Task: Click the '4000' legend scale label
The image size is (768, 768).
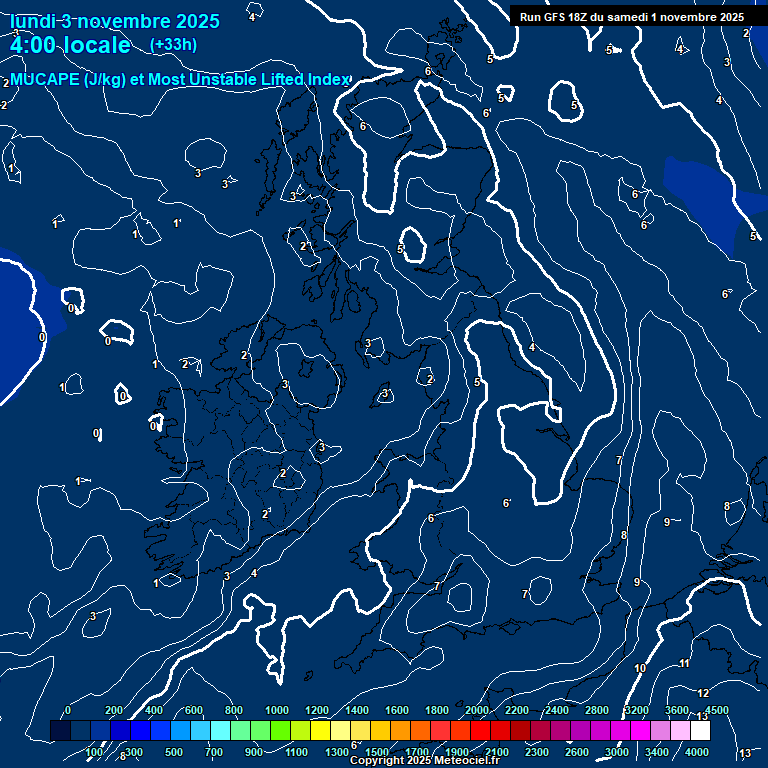Action: click(697, 752)
